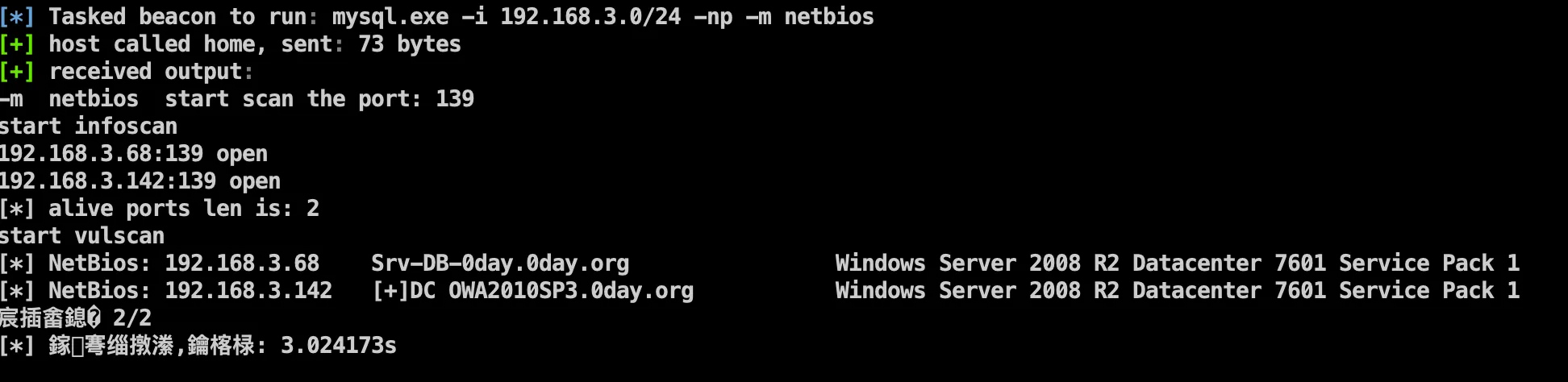This screenshot has height=382, width=1568.
Task: Click the 73 bytes sent value
Action: [409, 44]
